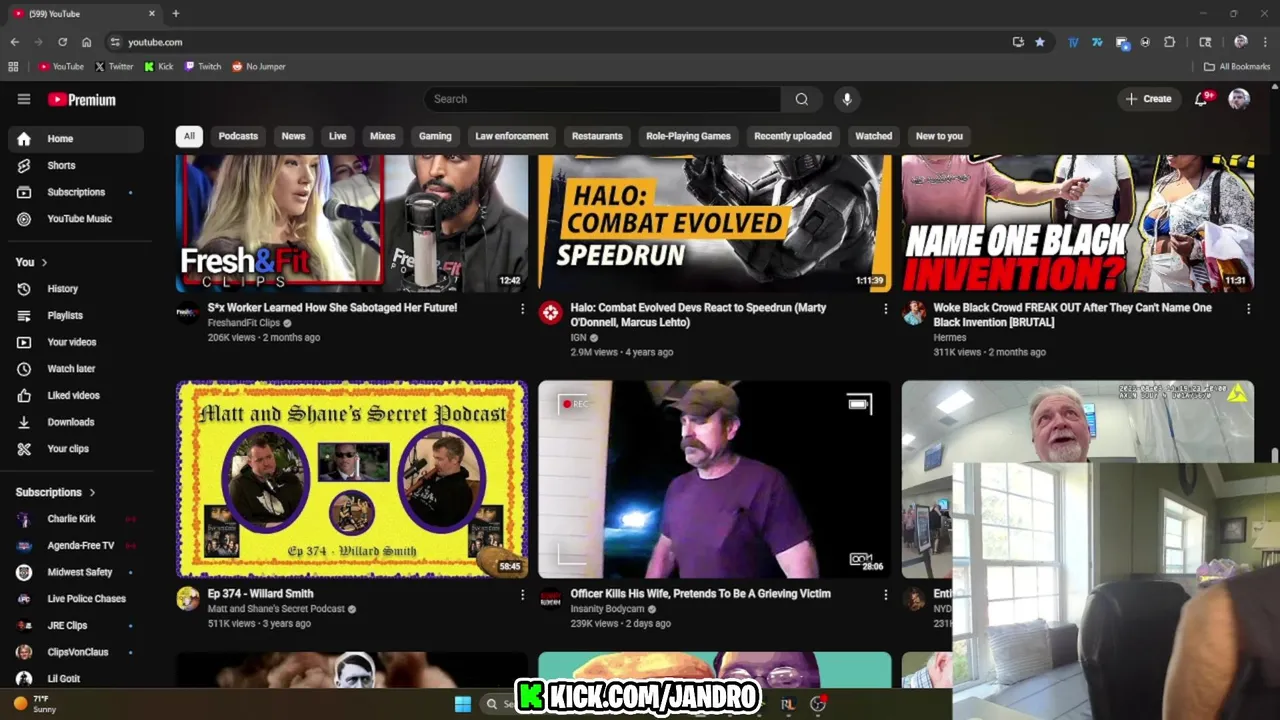Screen dimensions: 1280x720
Task: Open Downloads in the sidebar
Action: pyautogui.click(x=76, y=422)
